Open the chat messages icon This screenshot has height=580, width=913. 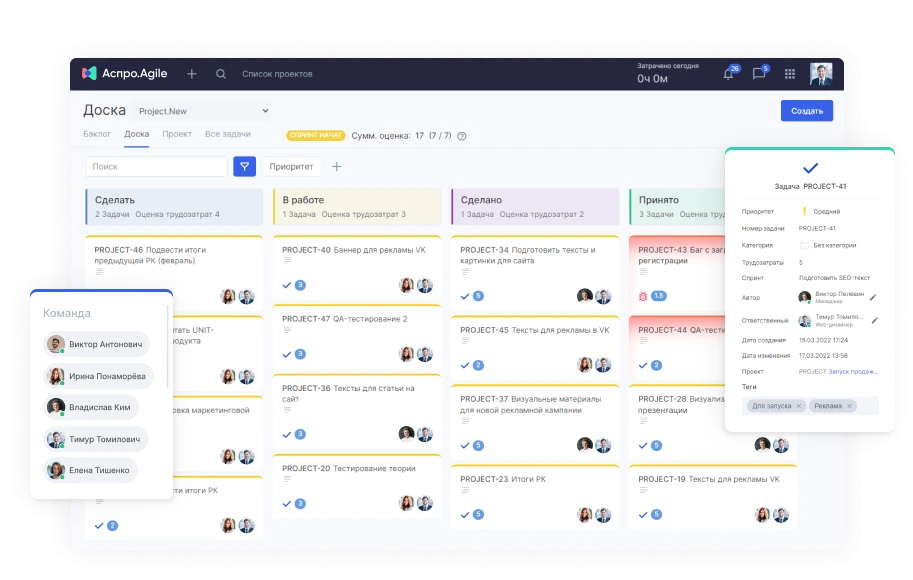pyautogui.click(x=759, y=73)
